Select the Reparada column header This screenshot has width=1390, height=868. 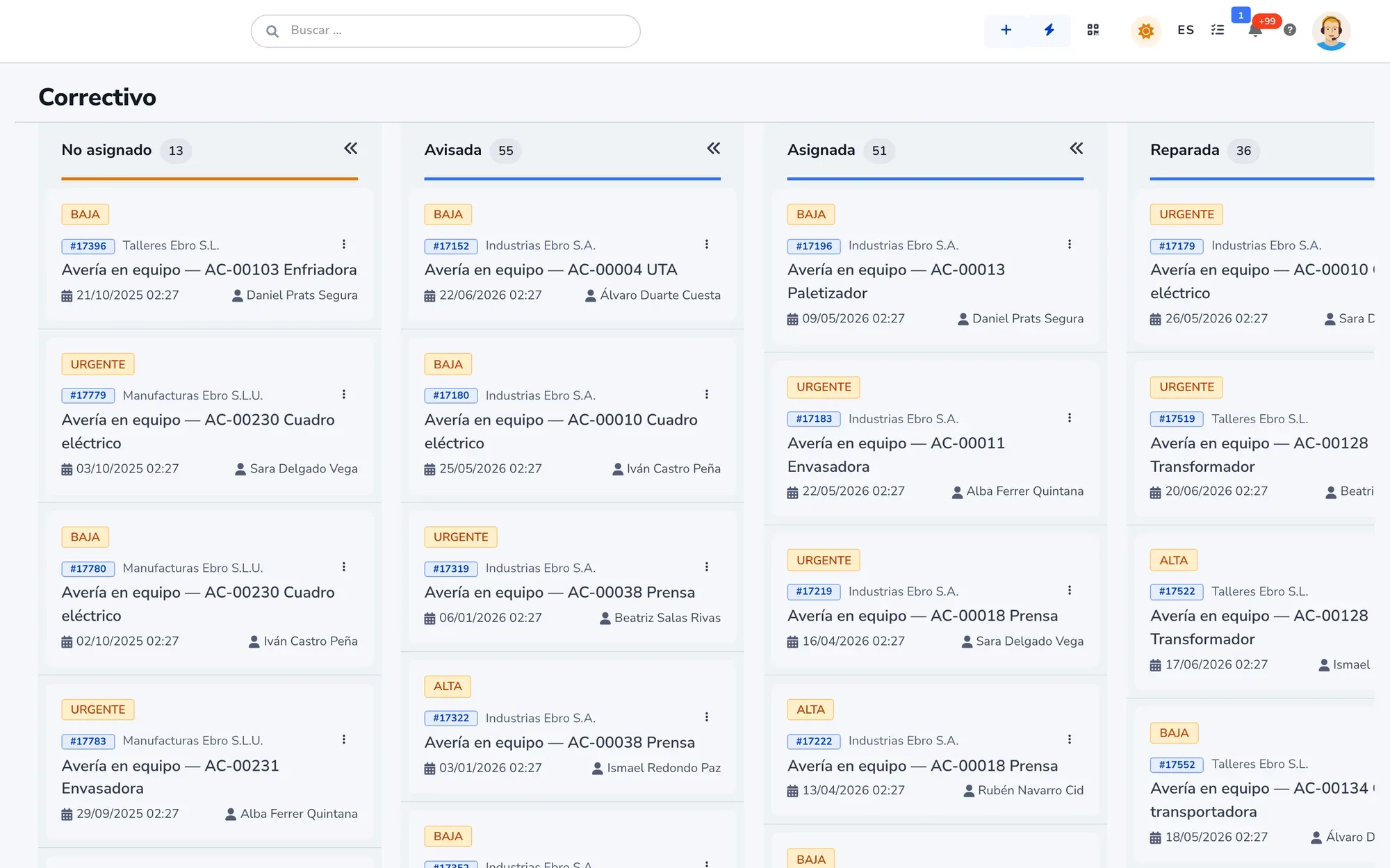(1184, 150)
